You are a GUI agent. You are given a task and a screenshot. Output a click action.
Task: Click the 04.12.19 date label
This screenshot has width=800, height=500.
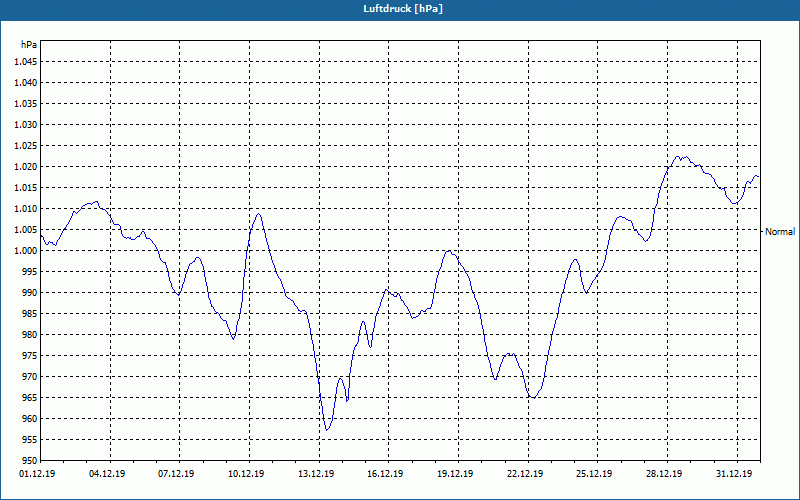pos(107,474)
